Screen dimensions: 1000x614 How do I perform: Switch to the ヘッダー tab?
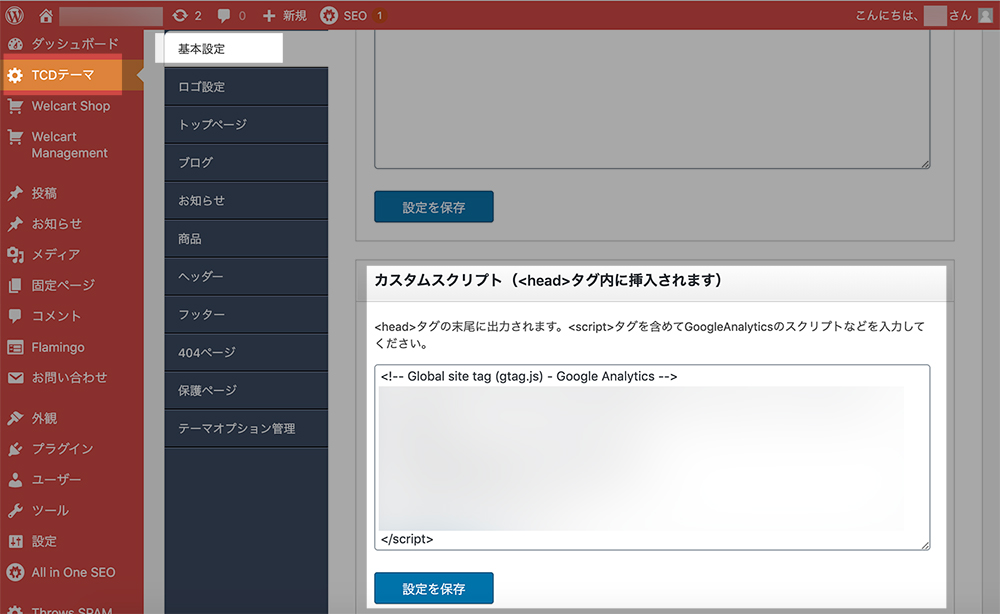pyautogui.click(x=246, y=276)
